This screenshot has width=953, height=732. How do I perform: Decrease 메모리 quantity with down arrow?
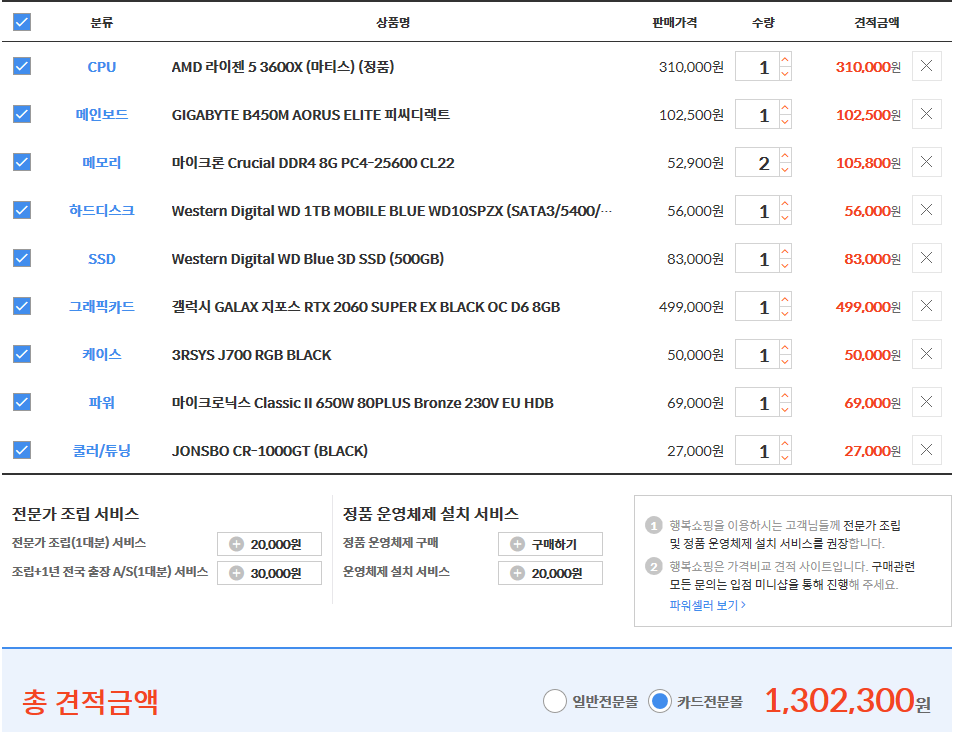(785, 170)
